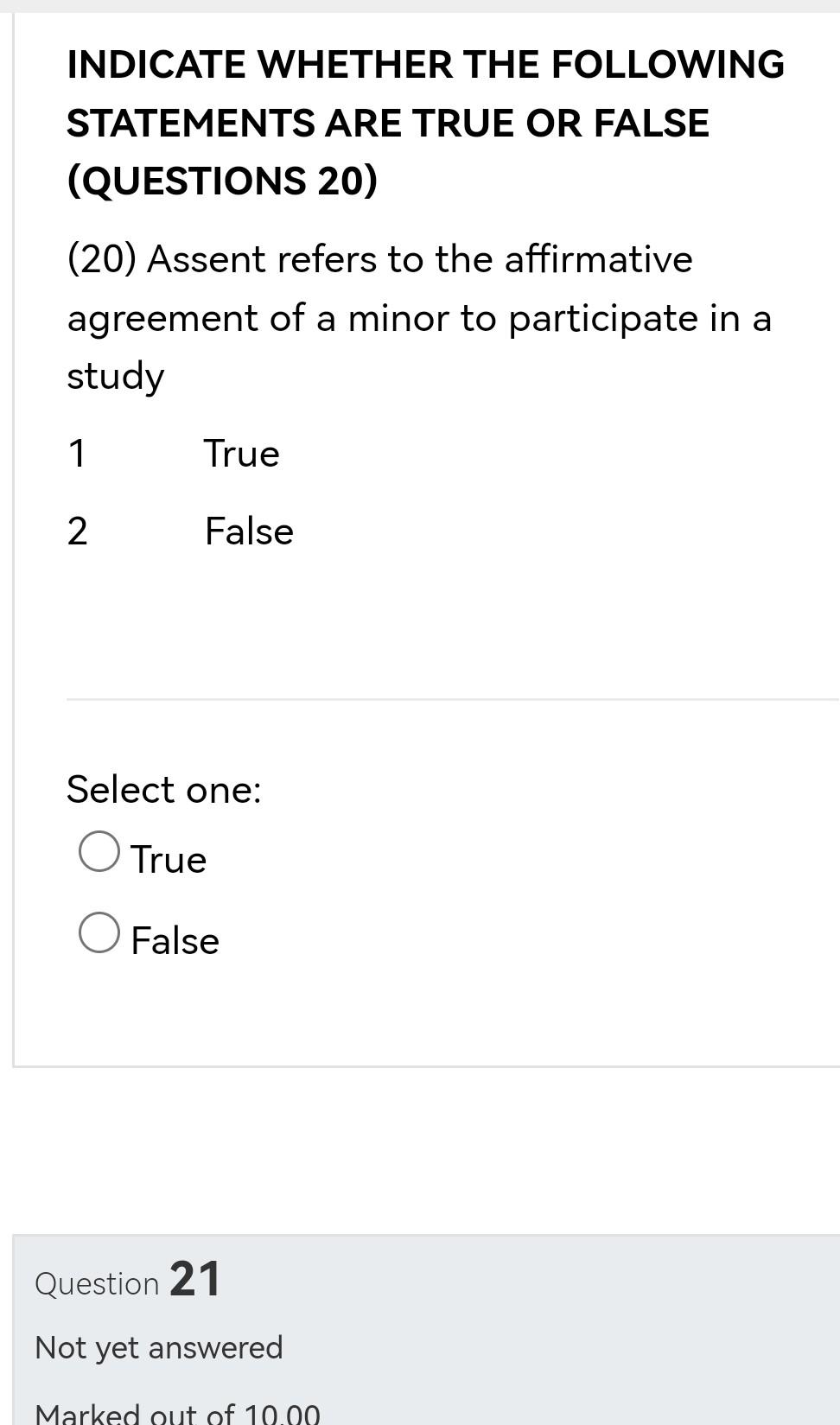Click option number 2 in the question body

pos(78,531)
